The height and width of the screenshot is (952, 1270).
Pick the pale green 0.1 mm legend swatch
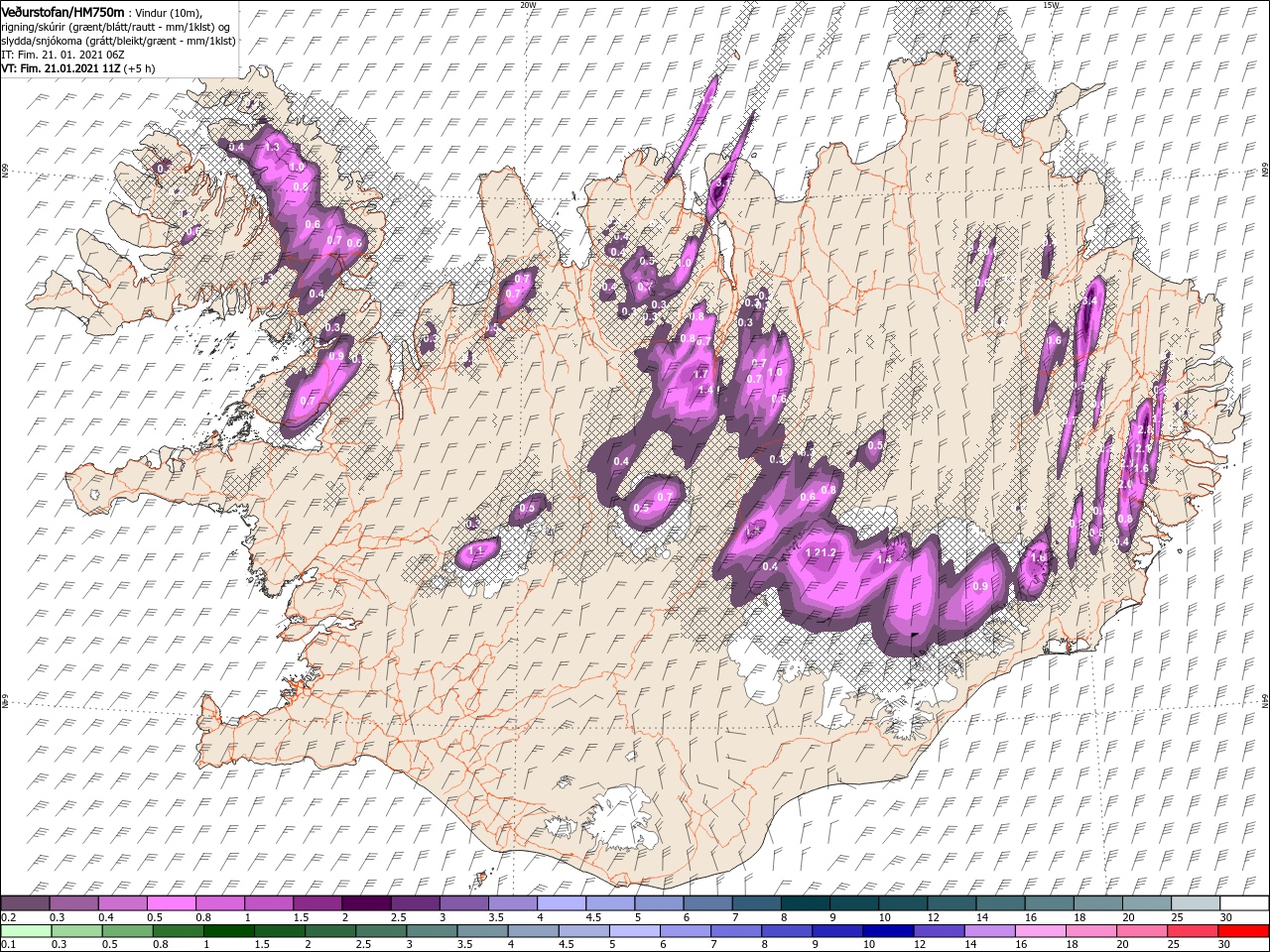(x=26, y=931)
